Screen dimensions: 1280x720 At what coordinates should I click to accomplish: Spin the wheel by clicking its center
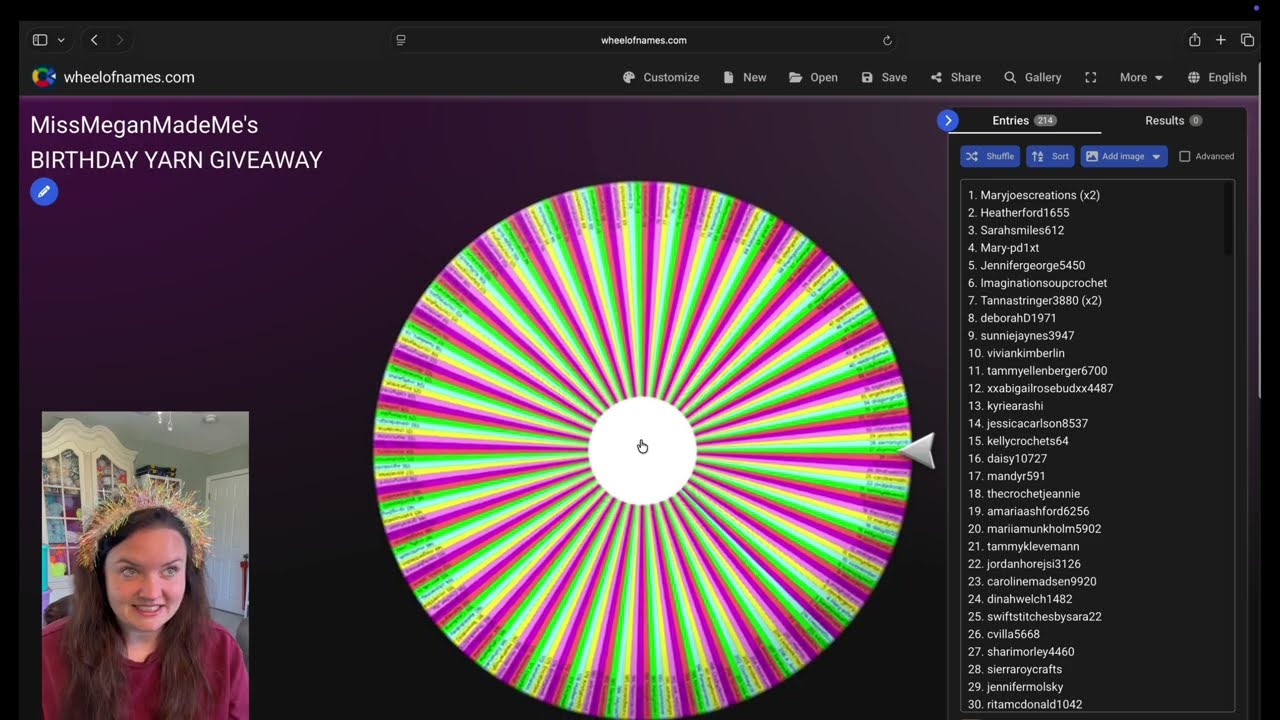tap(642, 450)
